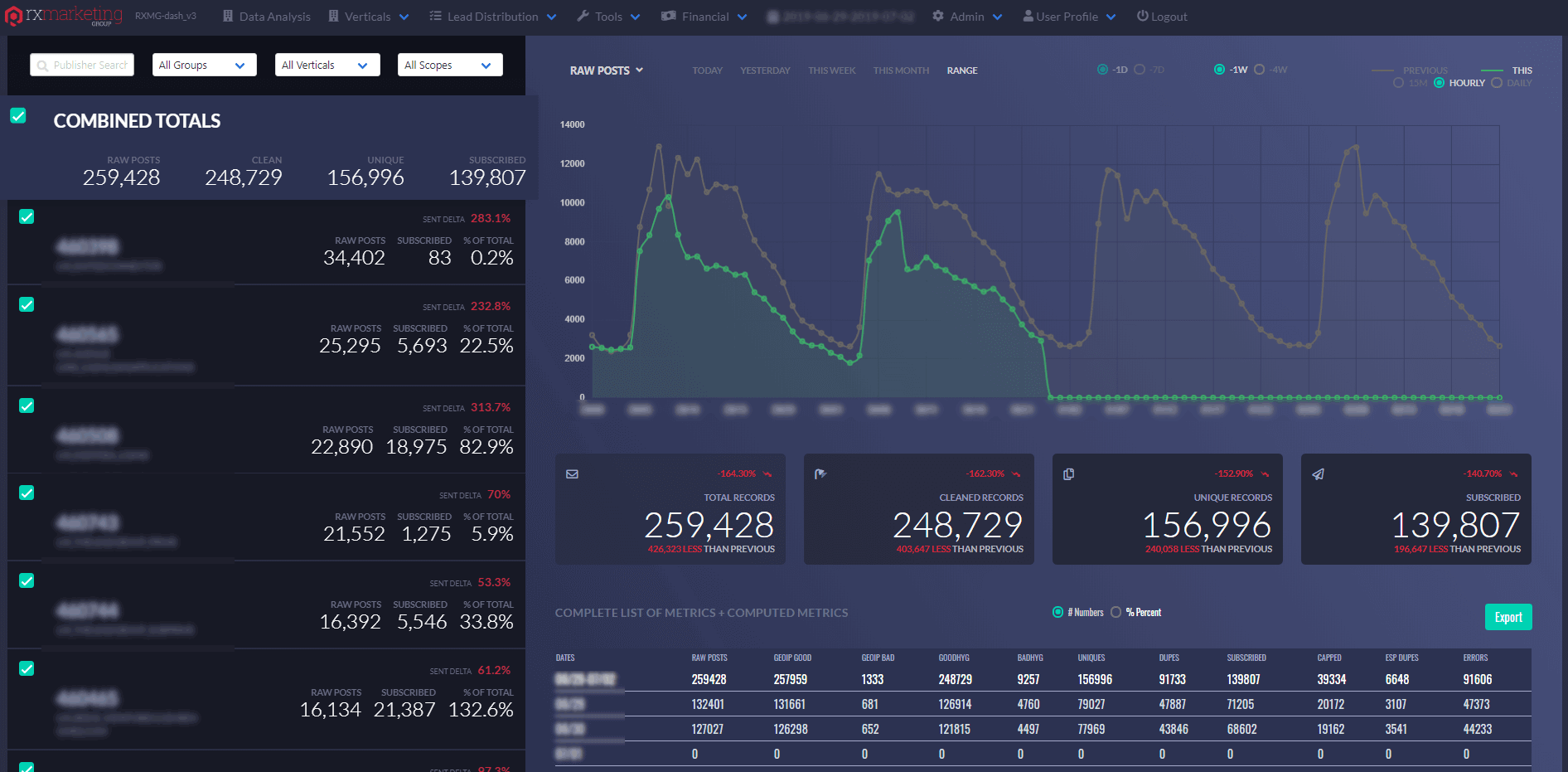Uncheck publisher row with 22,890 raw posts
This screenshot has height=772, width=1568.
pos(27,405)
